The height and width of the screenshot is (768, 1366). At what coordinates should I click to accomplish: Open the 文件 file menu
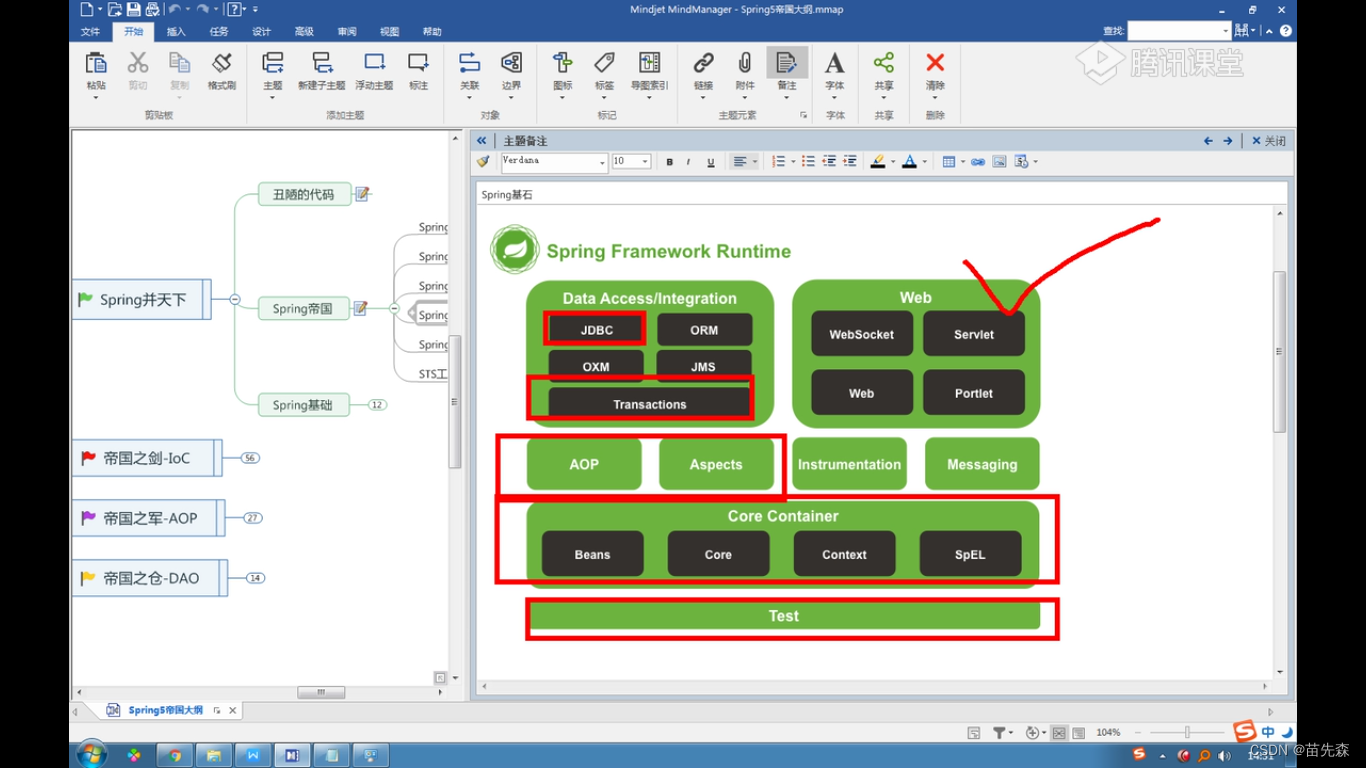tap(90, 32)
